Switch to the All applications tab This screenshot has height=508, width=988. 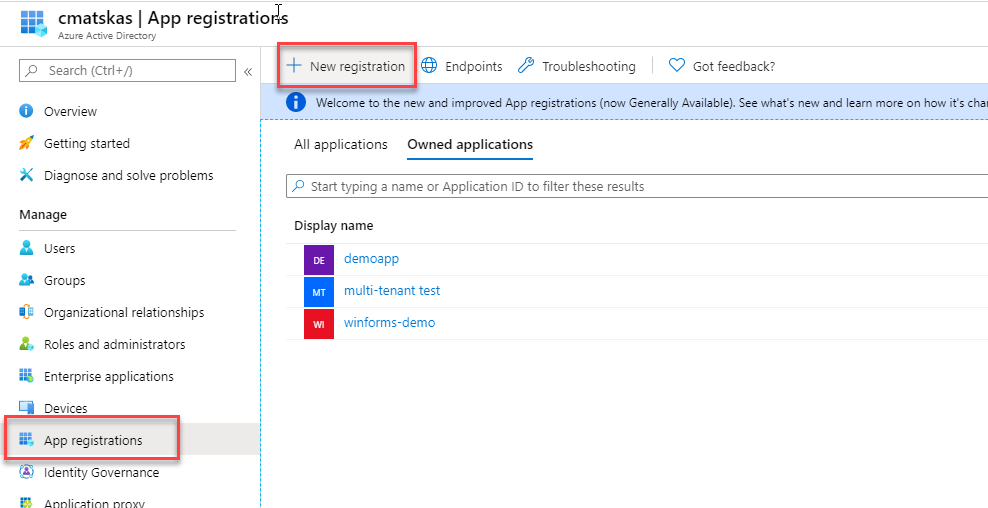(x=341, y=144)
